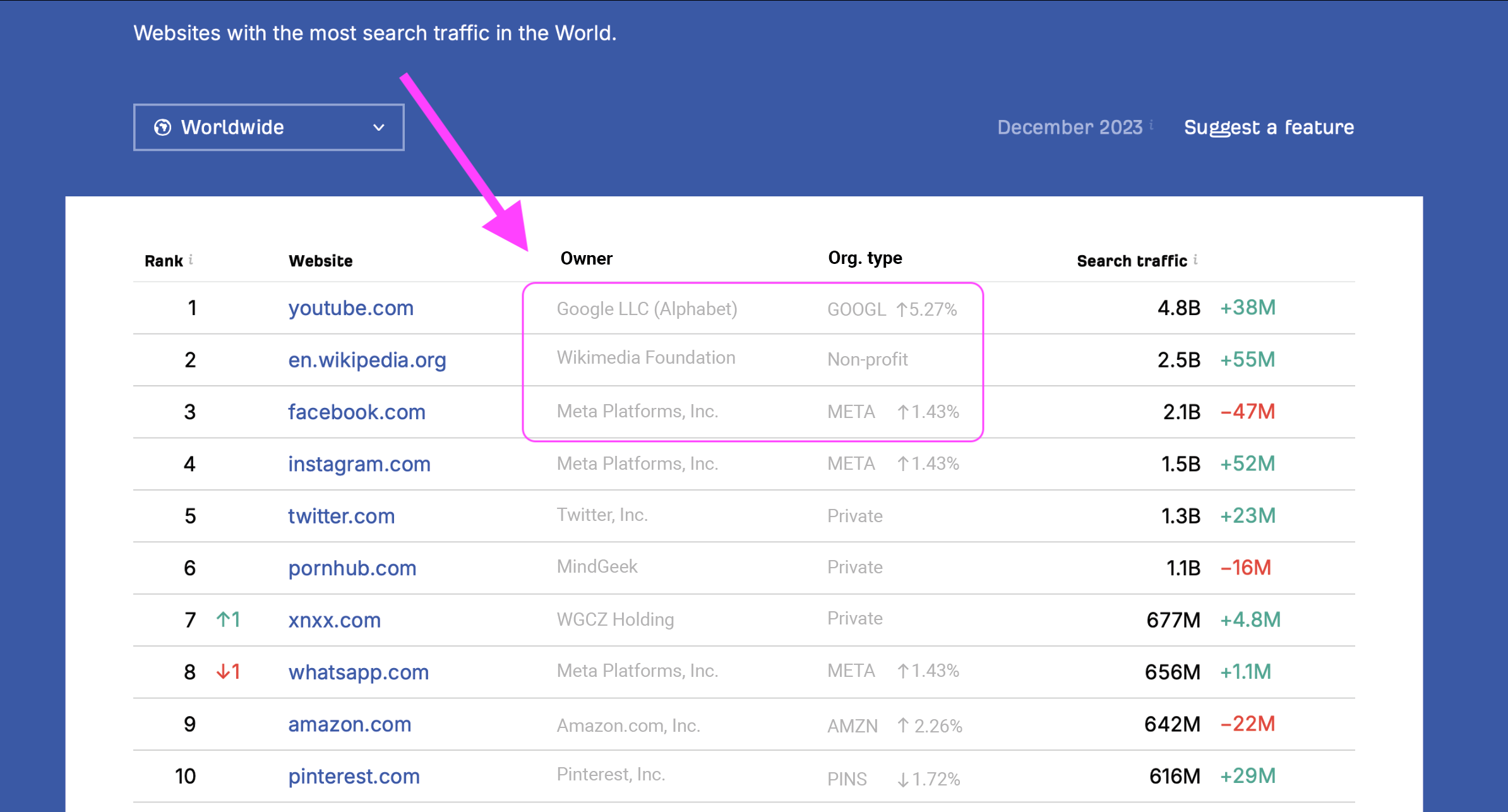Click ↑2.26% stock change for AMZN
1508x812 pixels.
(930, 727)
